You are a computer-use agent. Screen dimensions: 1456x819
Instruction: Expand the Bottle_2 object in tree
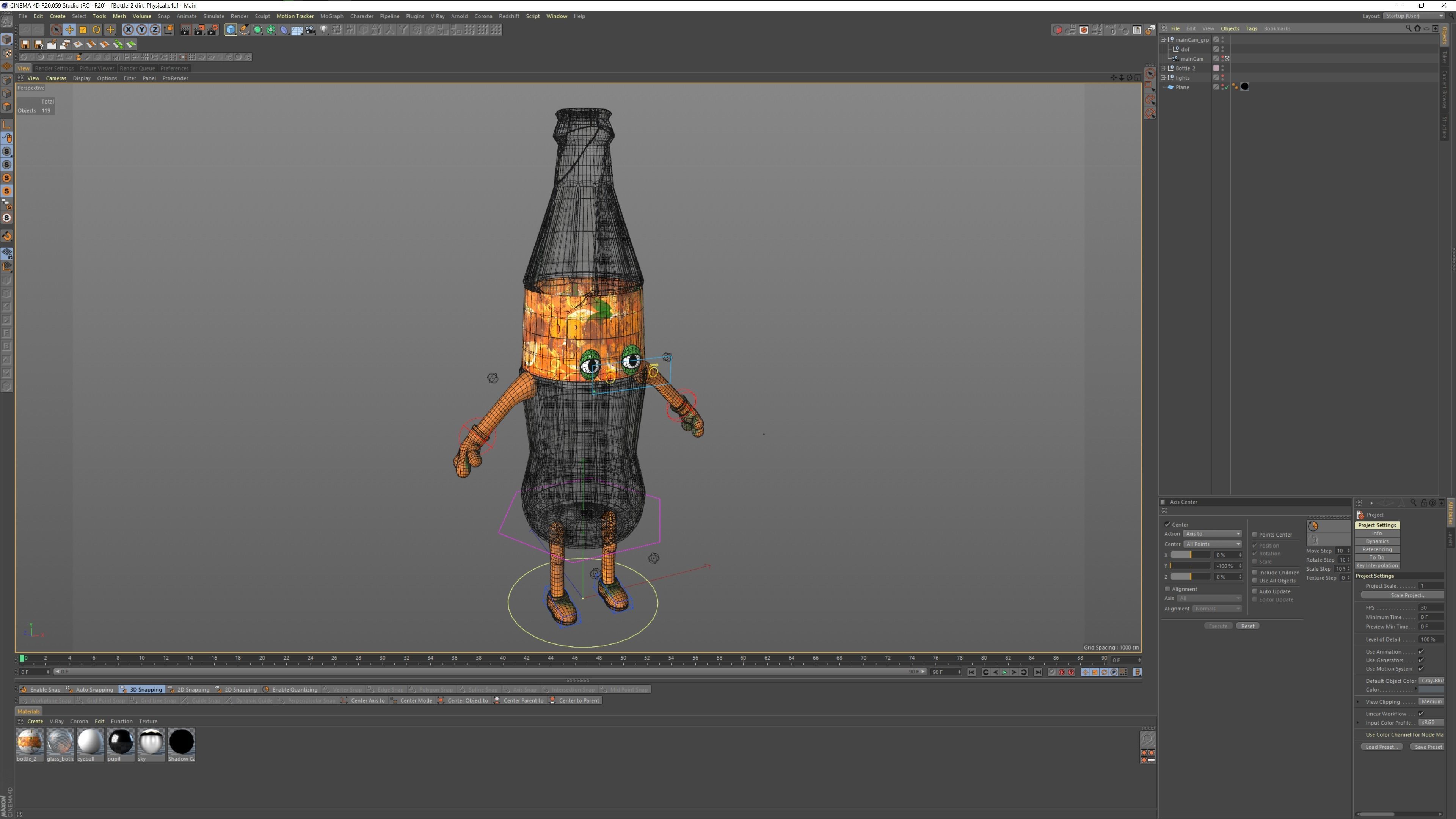coord(1163,68)
